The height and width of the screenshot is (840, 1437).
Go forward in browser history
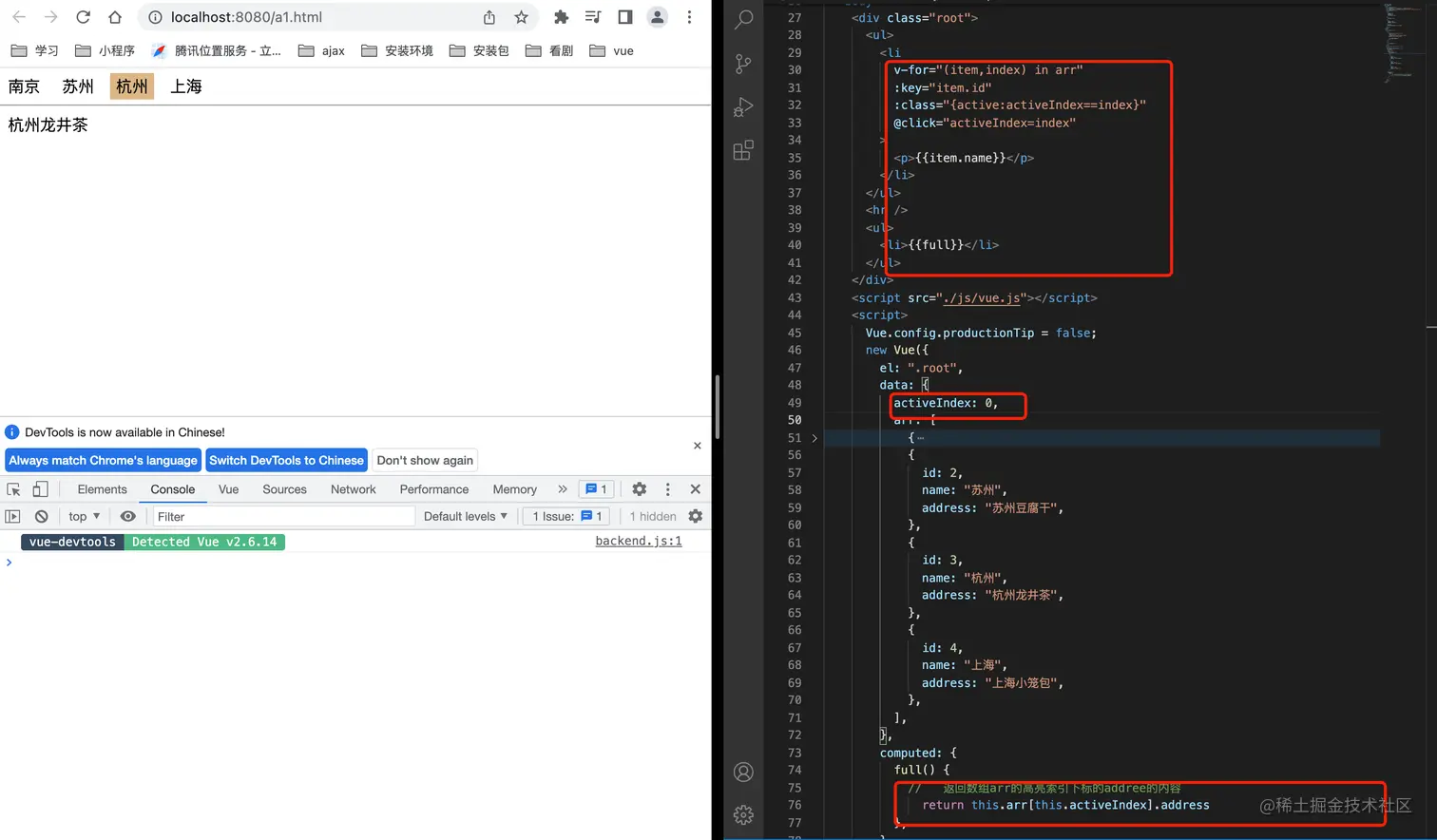coord(51,17)
